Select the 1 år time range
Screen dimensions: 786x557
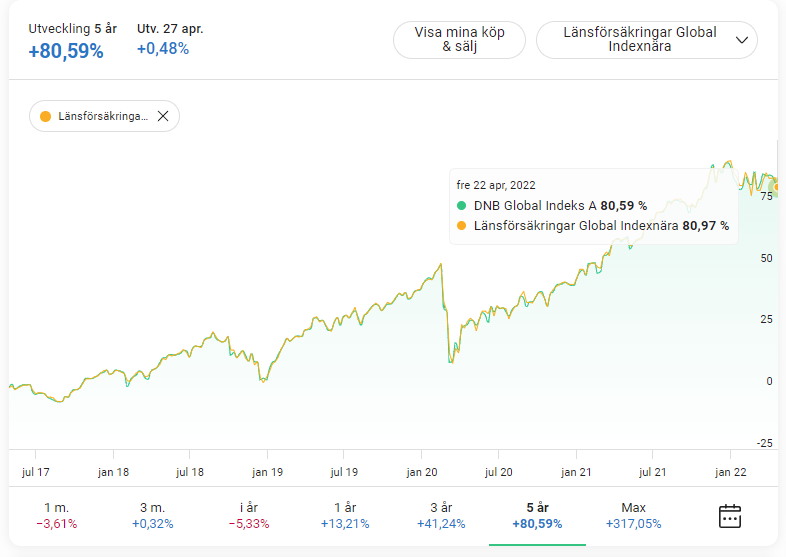[345, 515]
